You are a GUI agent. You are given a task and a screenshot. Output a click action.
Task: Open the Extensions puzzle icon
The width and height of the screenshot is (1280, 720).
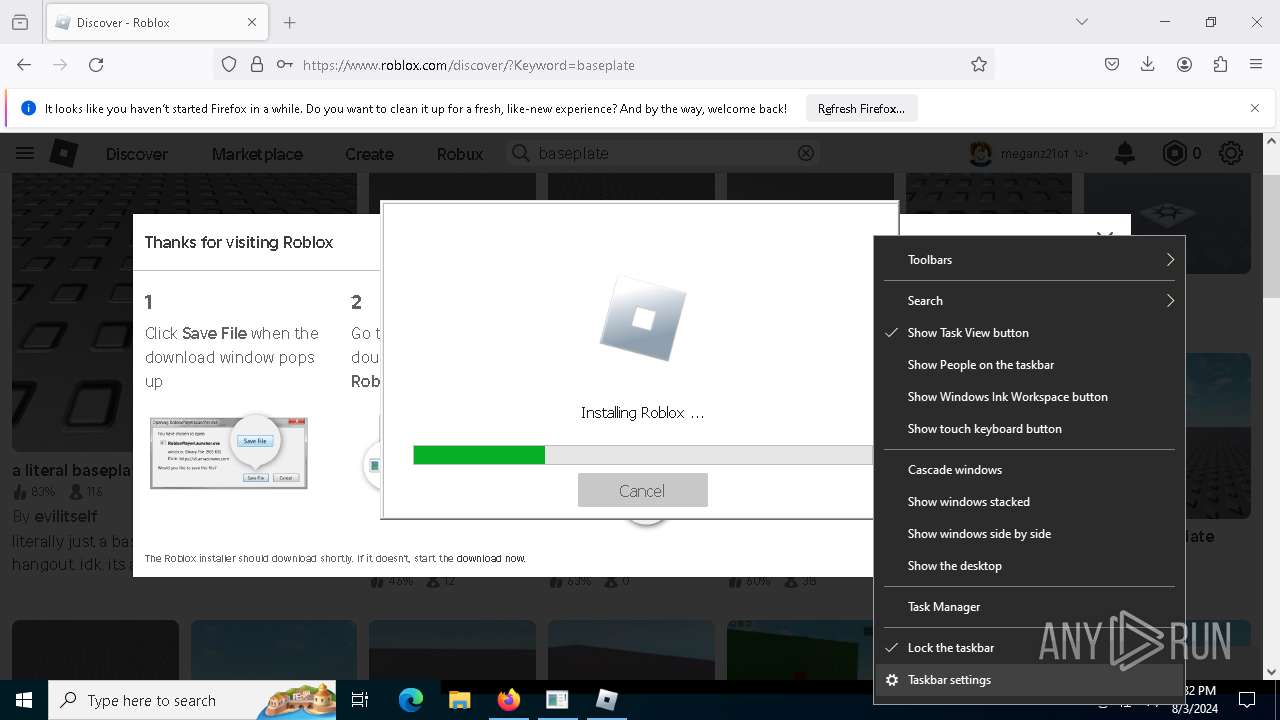1220,64
